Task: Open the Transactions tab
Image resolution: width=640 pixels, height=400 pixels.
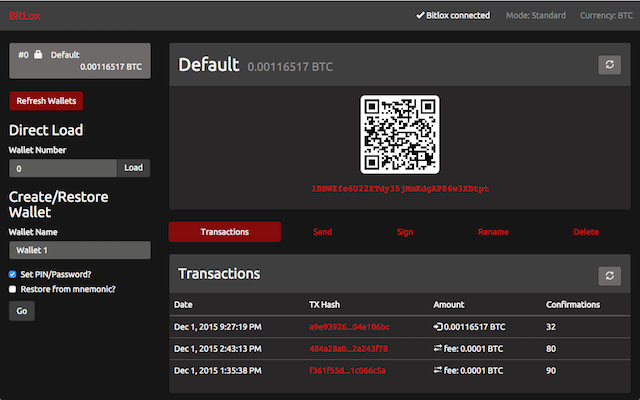Action: pyautogui.click(x=224, y=232)
